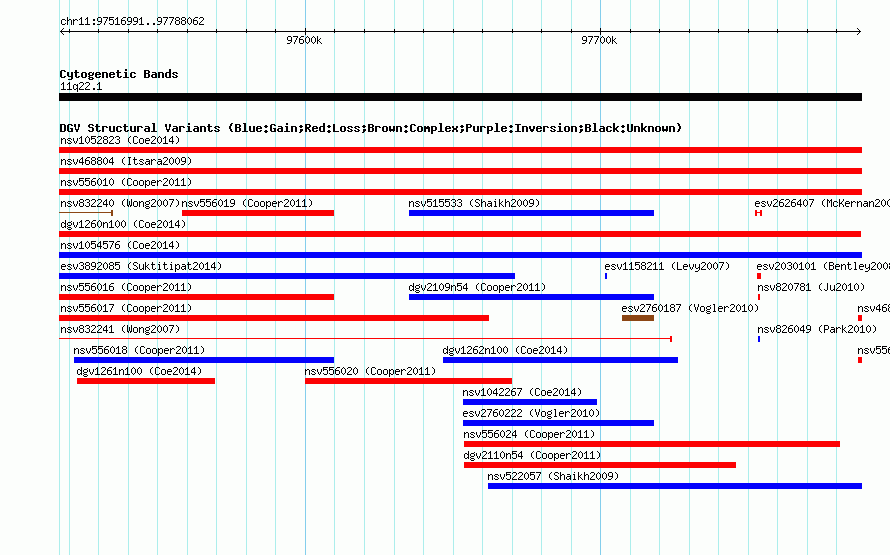Open the nsv1042267 (Coe2014) label
The width and height of the screenshot is (890, 555).
tap(522, 392)
